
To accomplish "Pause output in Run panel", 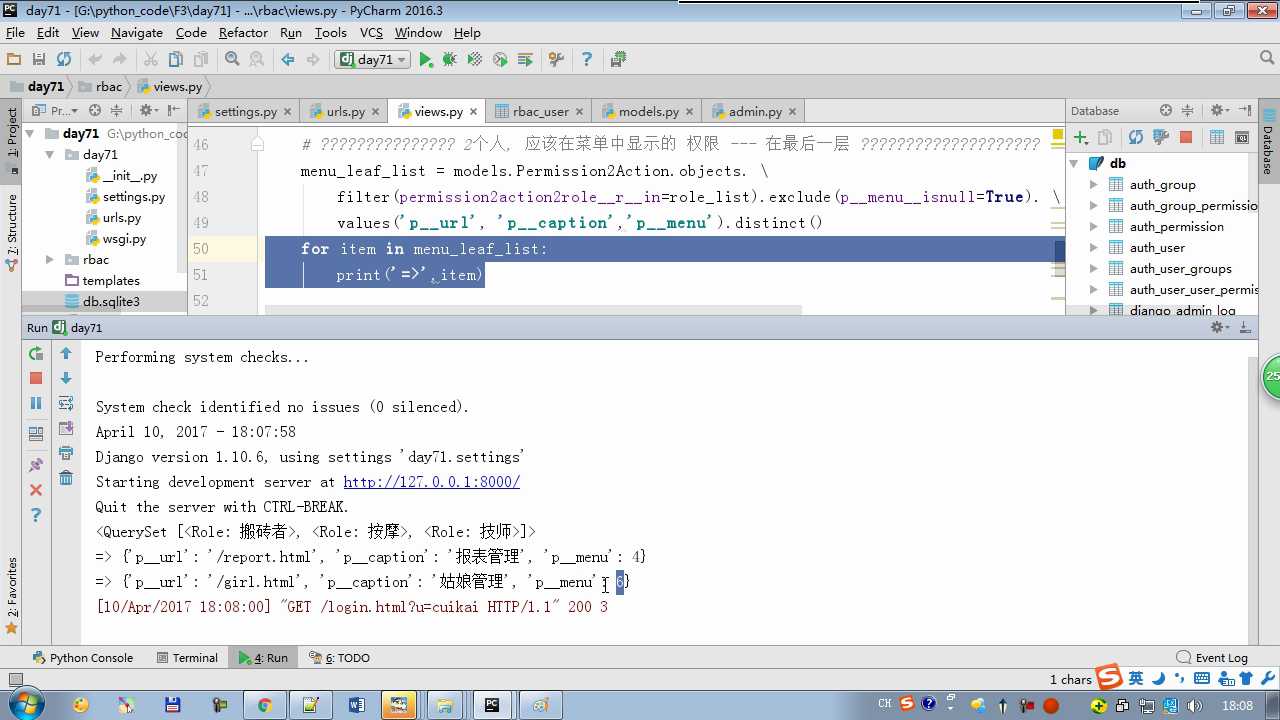I will click(36, 403).
